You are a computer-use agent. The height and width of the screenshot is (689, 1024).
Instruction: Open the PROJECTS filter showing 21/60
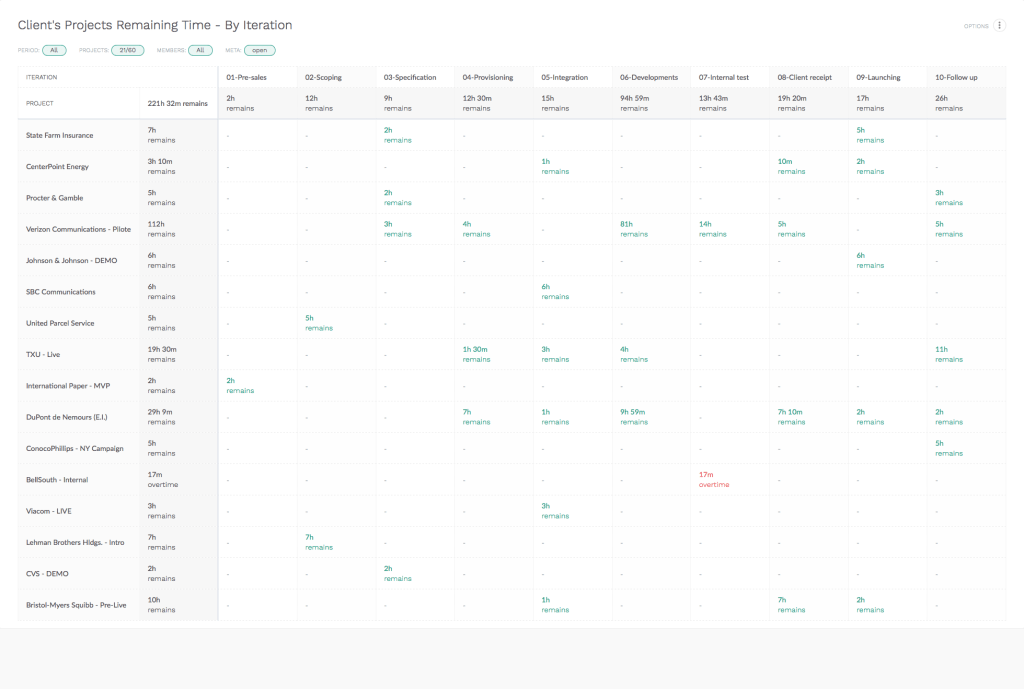(127, 49)
